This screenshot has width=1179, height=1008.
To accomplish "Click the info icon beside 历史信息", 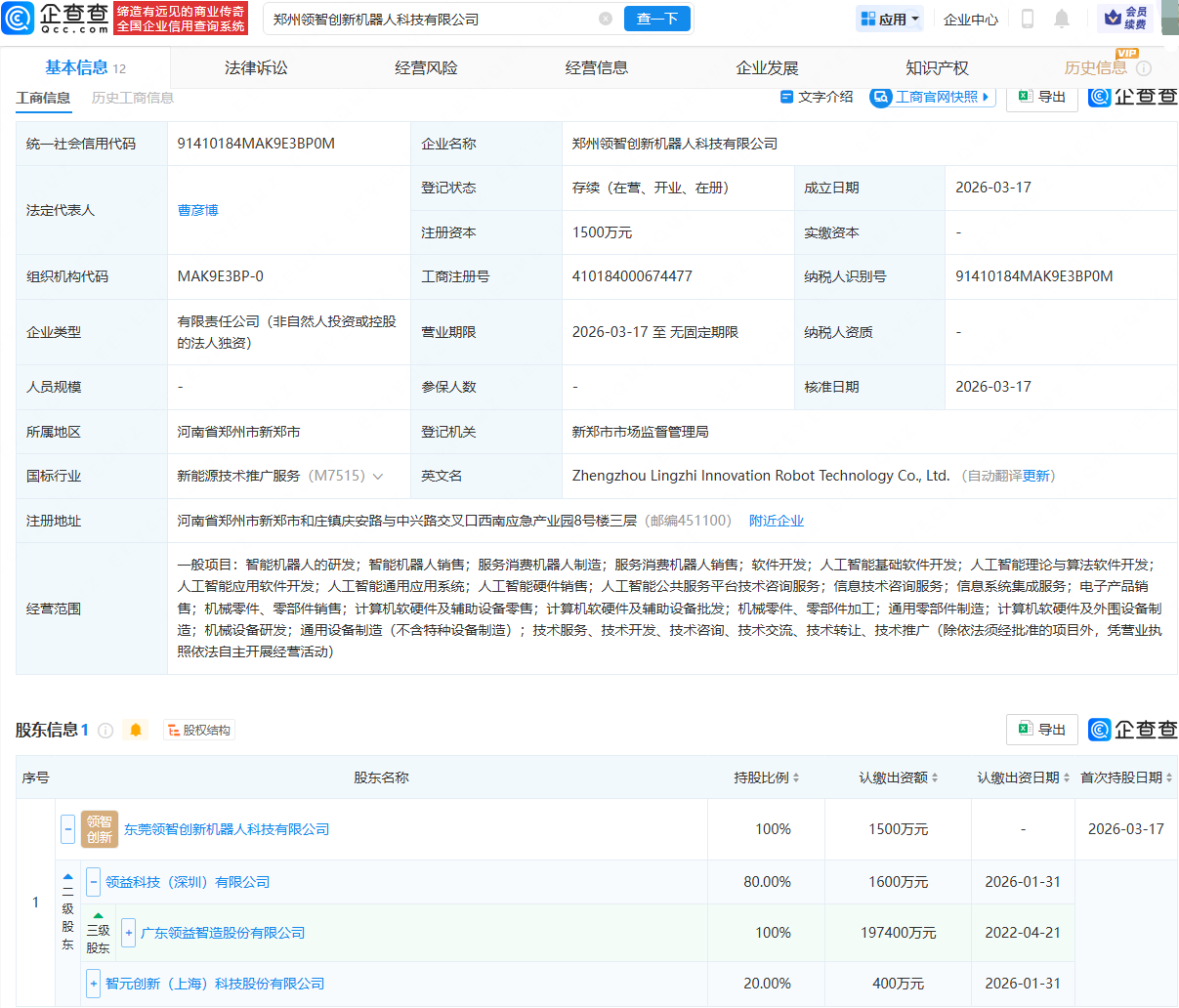I will coord(1144,68).
